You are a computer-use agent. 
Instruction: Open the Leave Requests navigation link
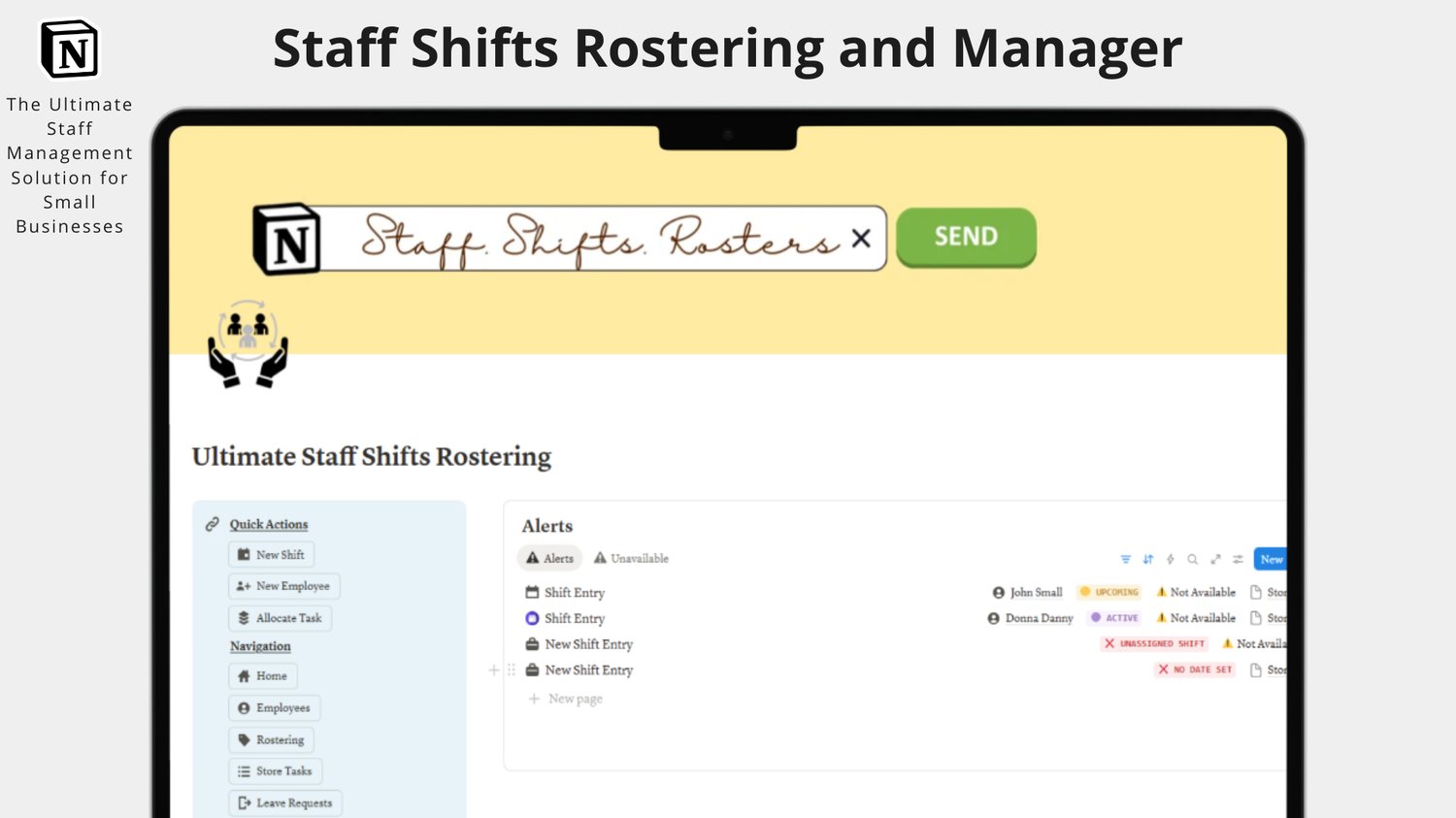[285, 803]
